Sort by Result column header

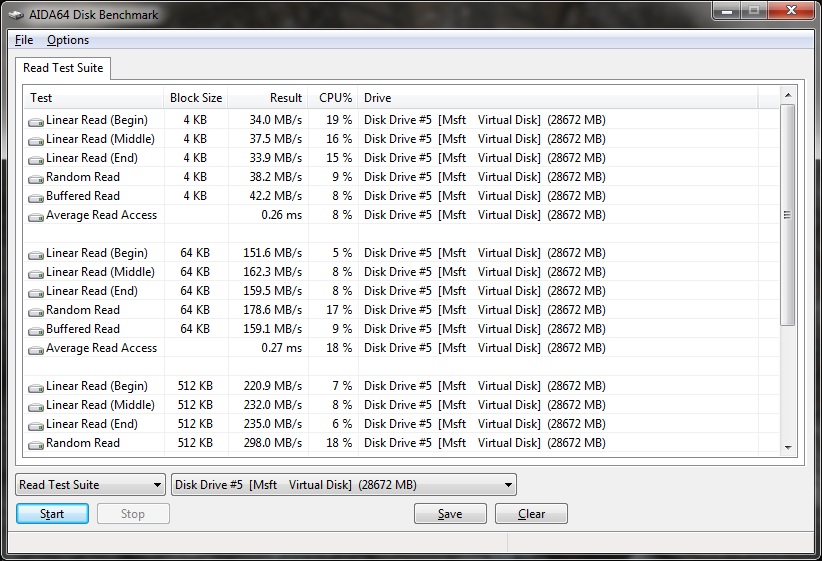pos(268,98)
